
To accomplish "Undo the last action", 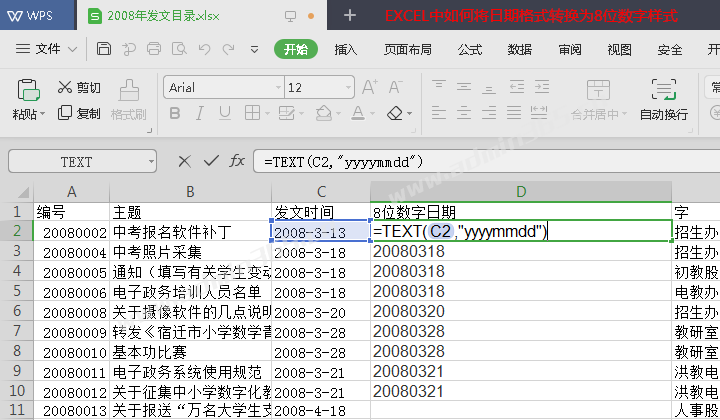I will pyautogui.click(x=204, y=49).
